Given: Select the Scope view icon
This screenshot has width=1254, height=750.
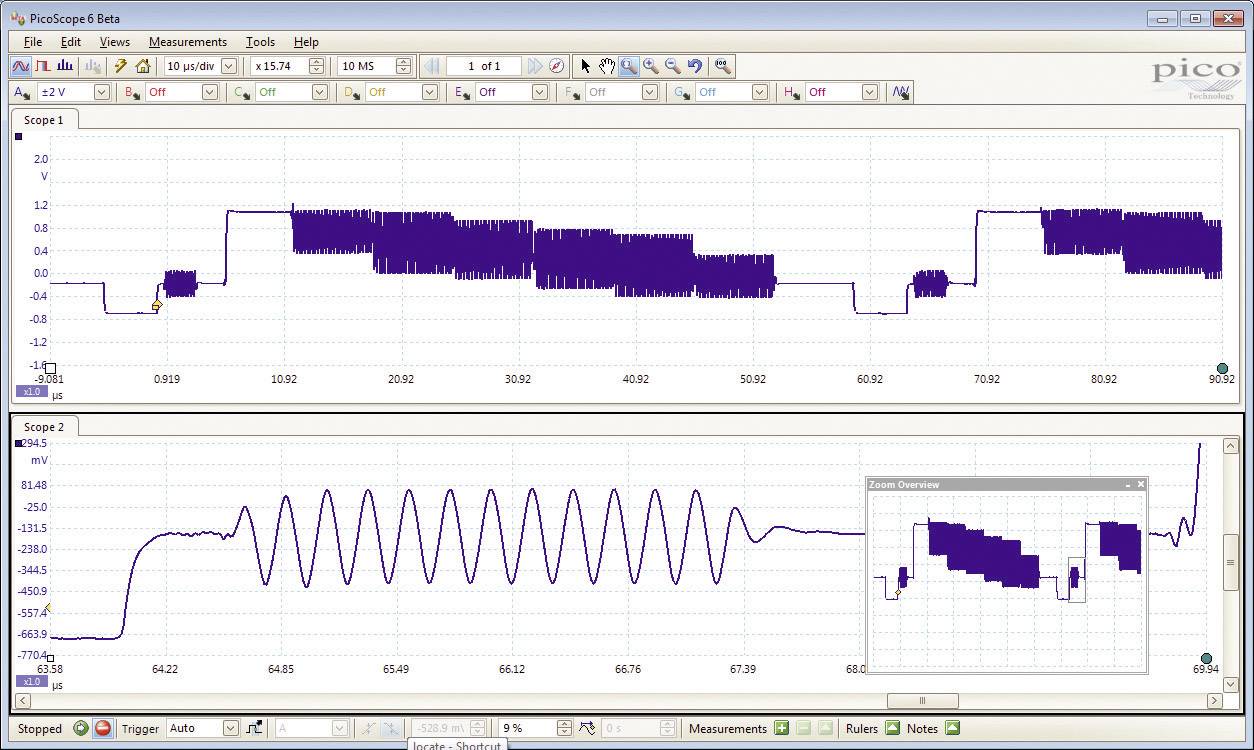Looking at the screenshot, I should 20,66.
